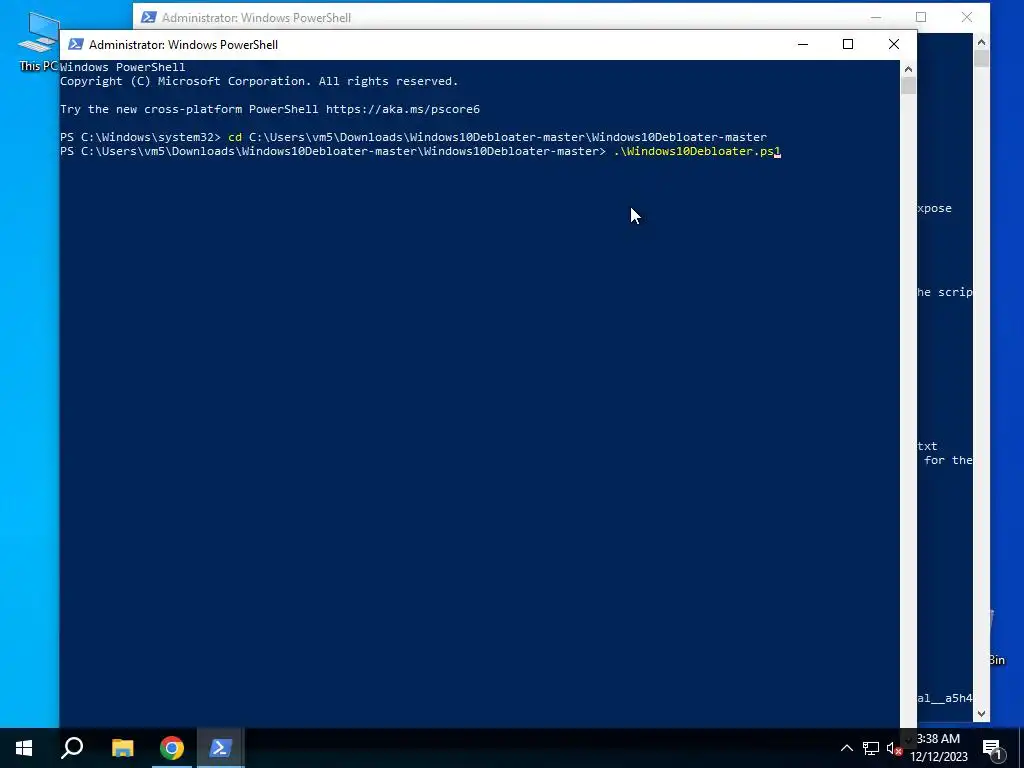This screenshot has height=768, width=1024.
Task: Click the cd argument ending in Windows10Debloater-master
Action: 508,137
